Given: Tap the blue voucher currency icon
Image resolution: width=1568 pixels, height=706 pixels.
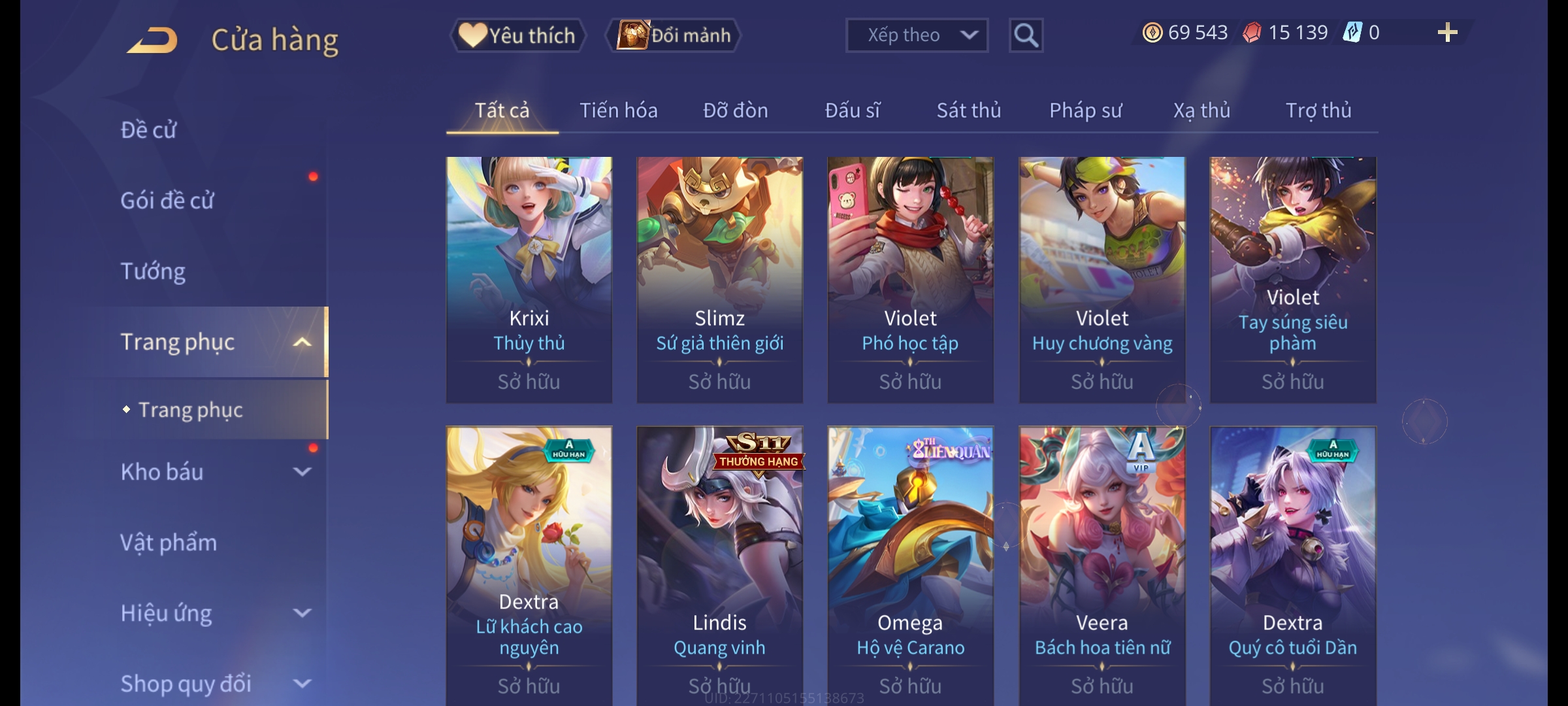Looking at the screenshot, I should (1352, 33).
